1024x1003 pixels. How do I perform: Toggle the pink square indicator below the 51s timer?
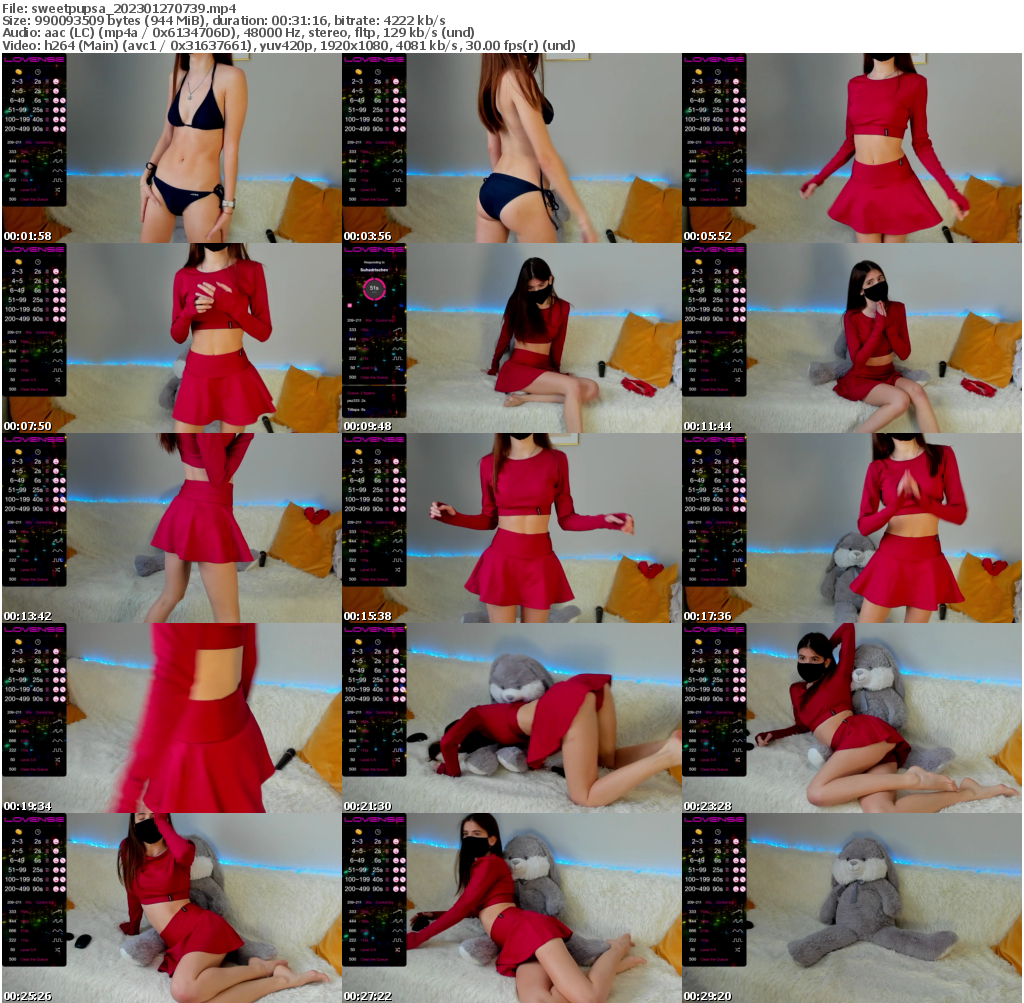point(350,306)
